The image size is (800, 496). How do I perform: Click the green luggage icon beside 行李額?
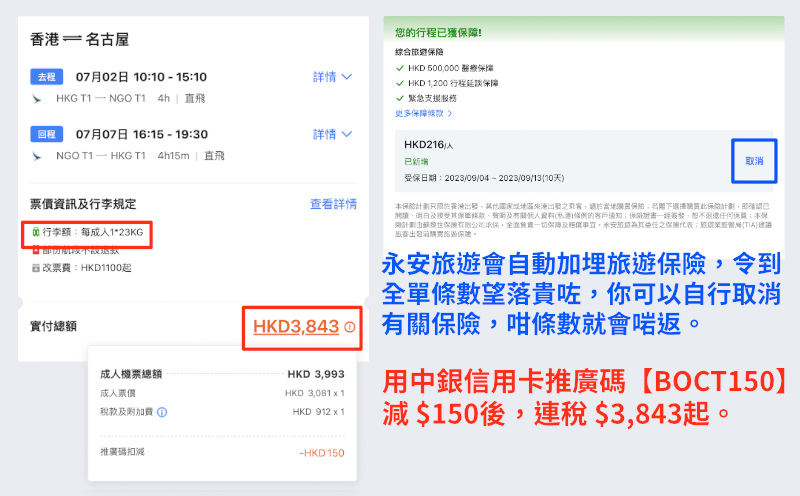[x=36, y=233]
